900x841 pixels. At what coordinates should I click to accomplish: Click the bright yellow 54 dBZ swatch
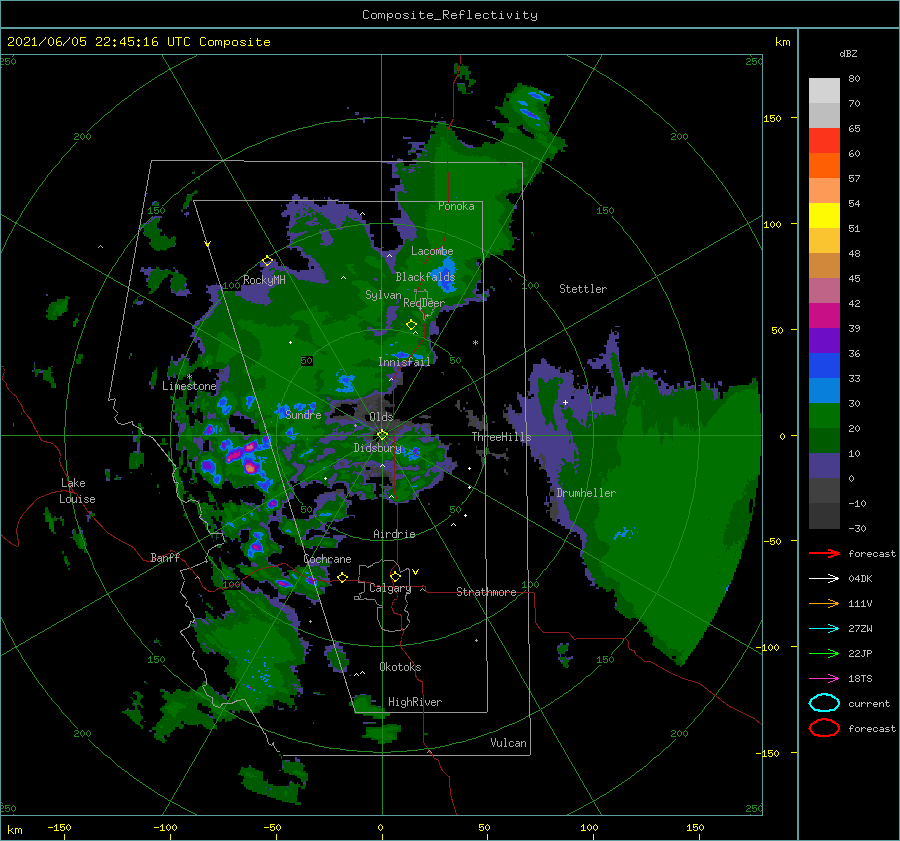pyautogui.click(x=824, y=215)
